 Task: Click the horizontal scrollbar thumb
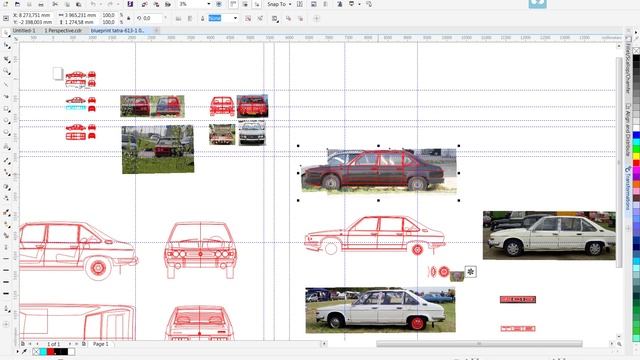(479, 344)
